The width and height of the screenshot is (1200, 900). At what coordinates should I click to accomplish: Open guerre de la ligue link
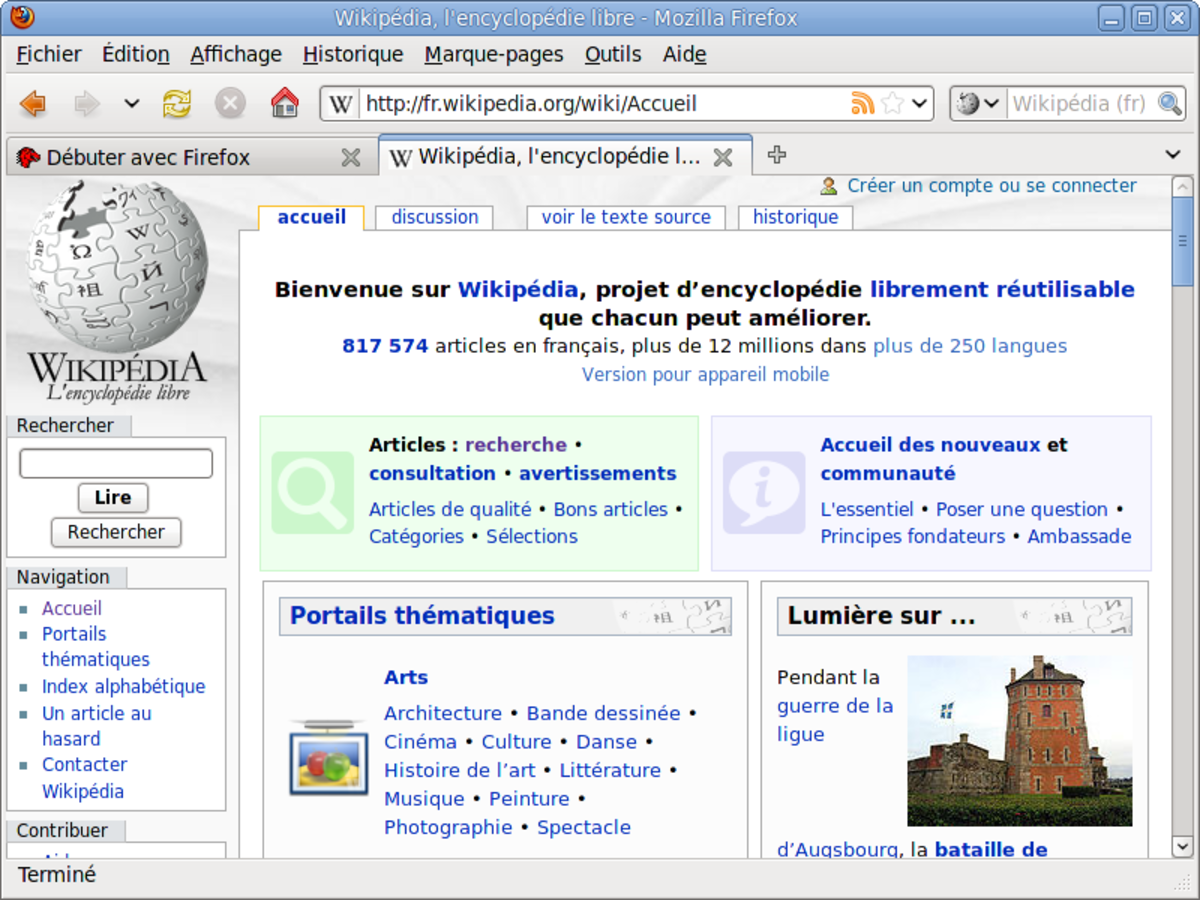835,720
